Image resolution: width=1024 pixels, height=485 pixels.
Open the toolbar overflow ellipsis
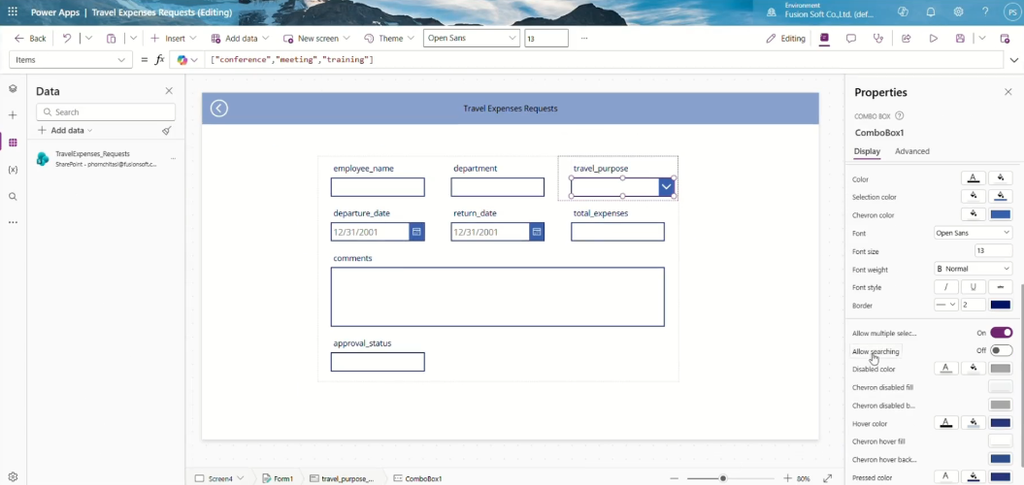tap(584, 39)
